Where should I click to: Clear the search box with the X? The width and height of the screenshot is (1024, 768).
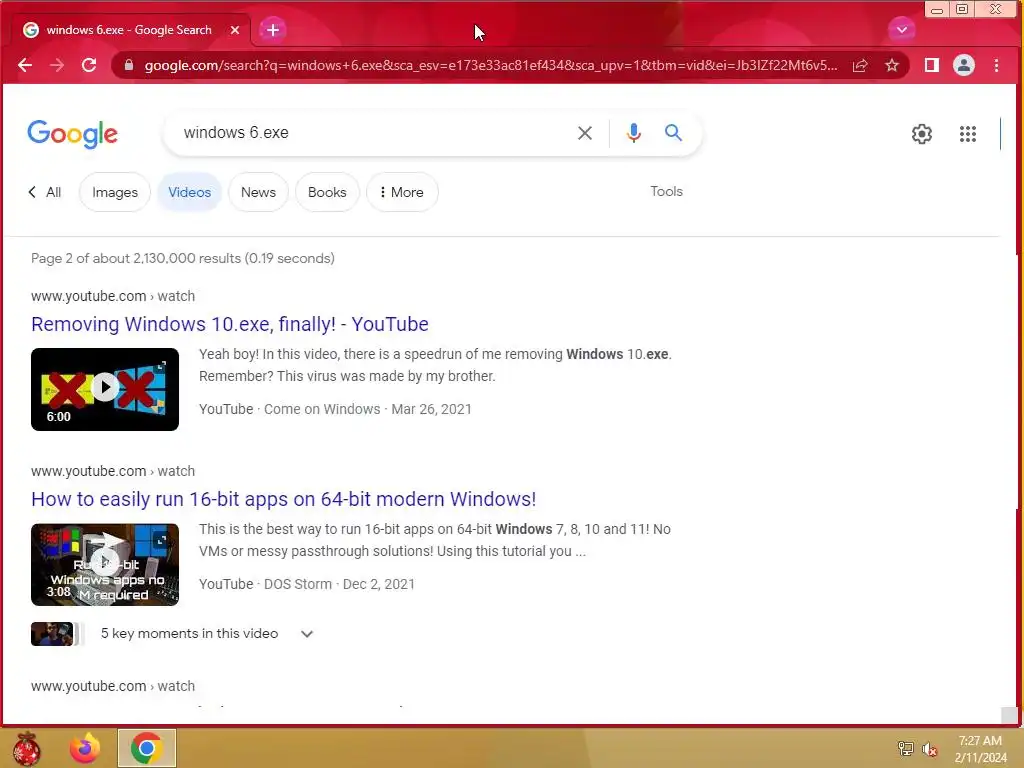click(x=585, y=133)
